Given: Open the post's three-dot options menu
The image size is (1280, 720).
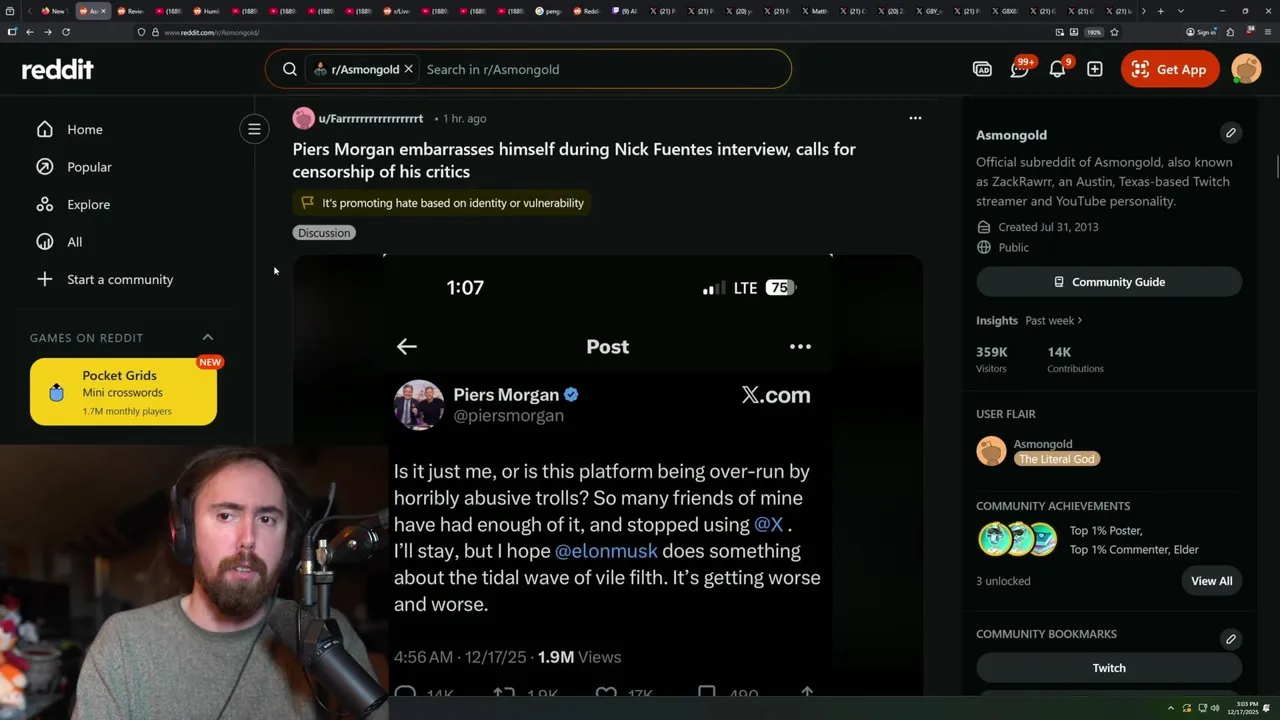Looking at the screenshot, I should pos(915,118).
